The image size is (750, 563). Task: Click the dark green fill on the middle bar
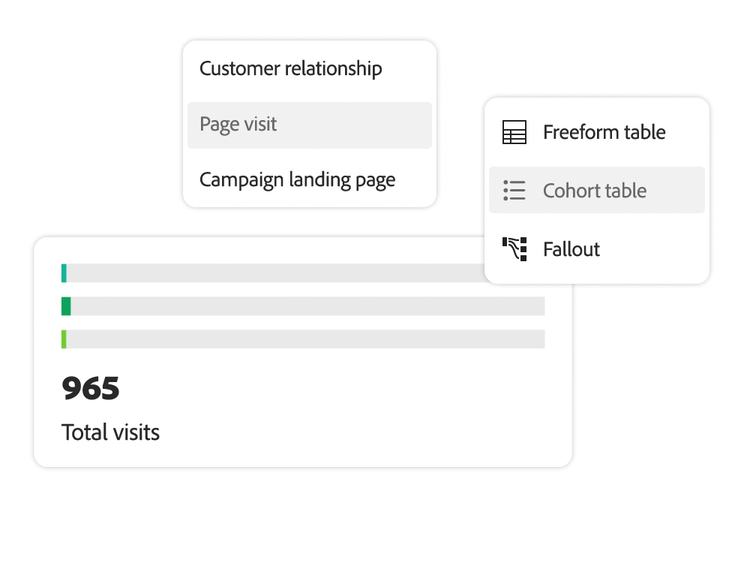coord(66,306)
